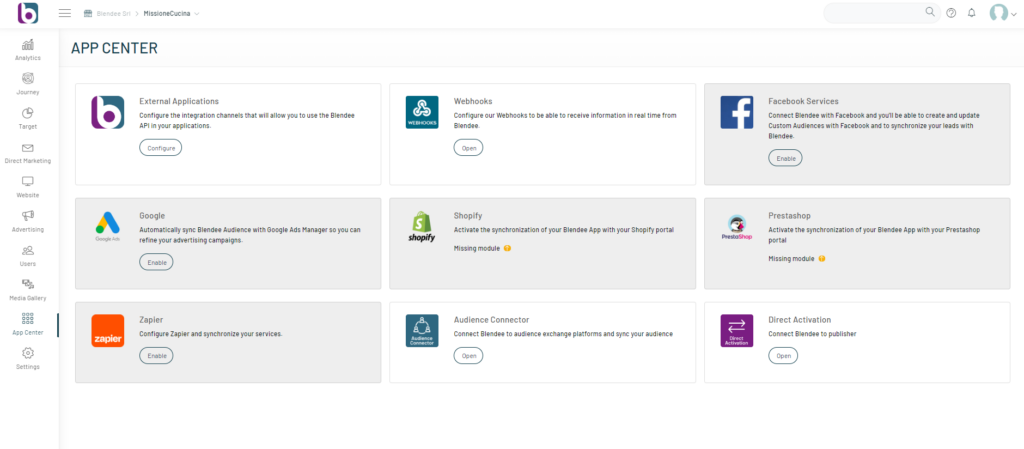The image size is (1024, 449).
Task: Enable the Google Ads integration
Action: pos(156,262)
